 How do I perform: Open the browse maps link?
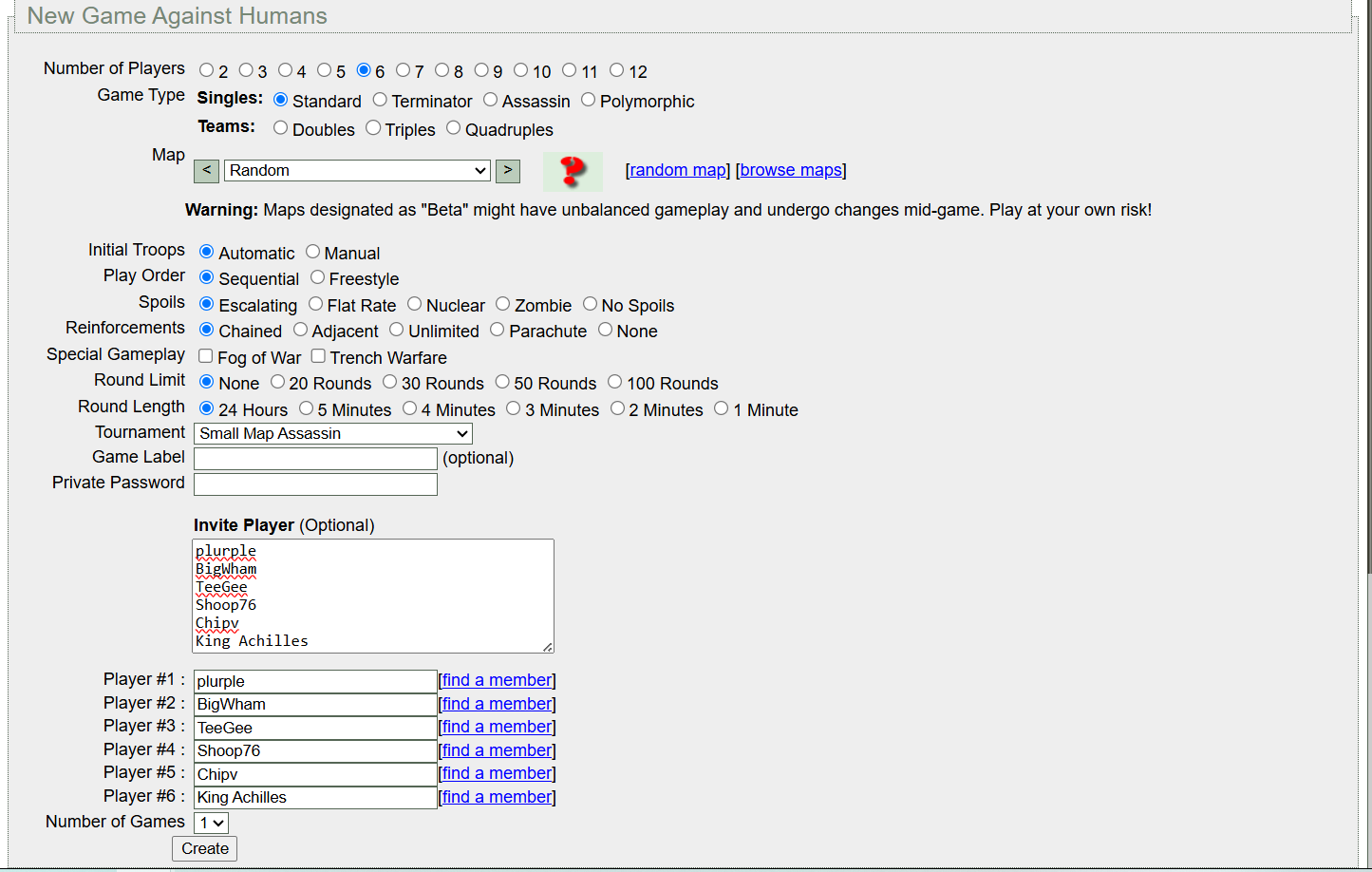791,170
